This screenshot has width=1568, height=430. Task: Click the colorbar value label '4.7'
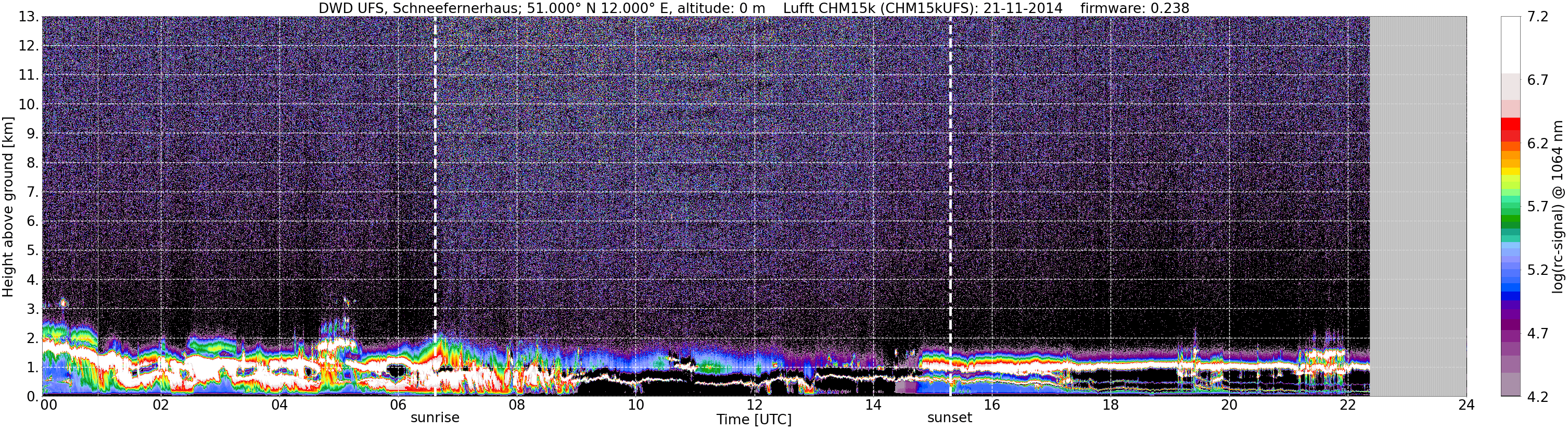1538,334
